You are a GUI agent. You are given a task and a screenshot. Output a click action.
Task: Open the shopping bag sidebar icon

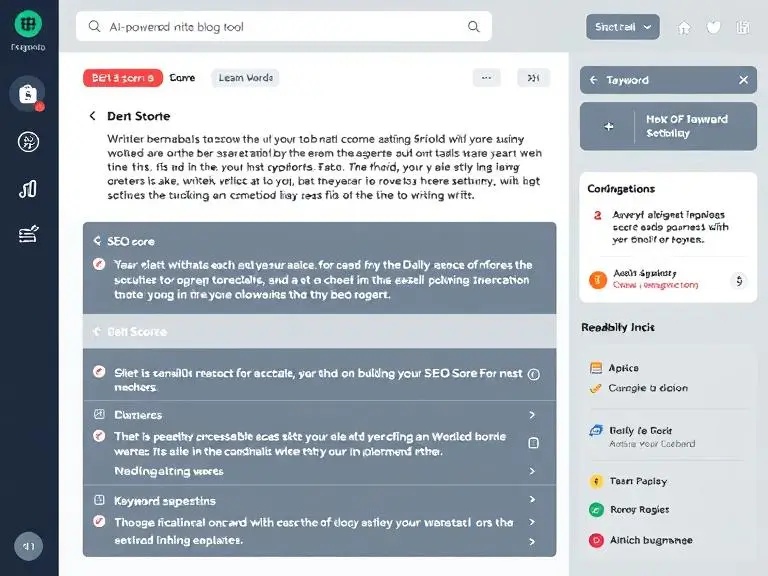pyautogui.click(x=28, y=93)
